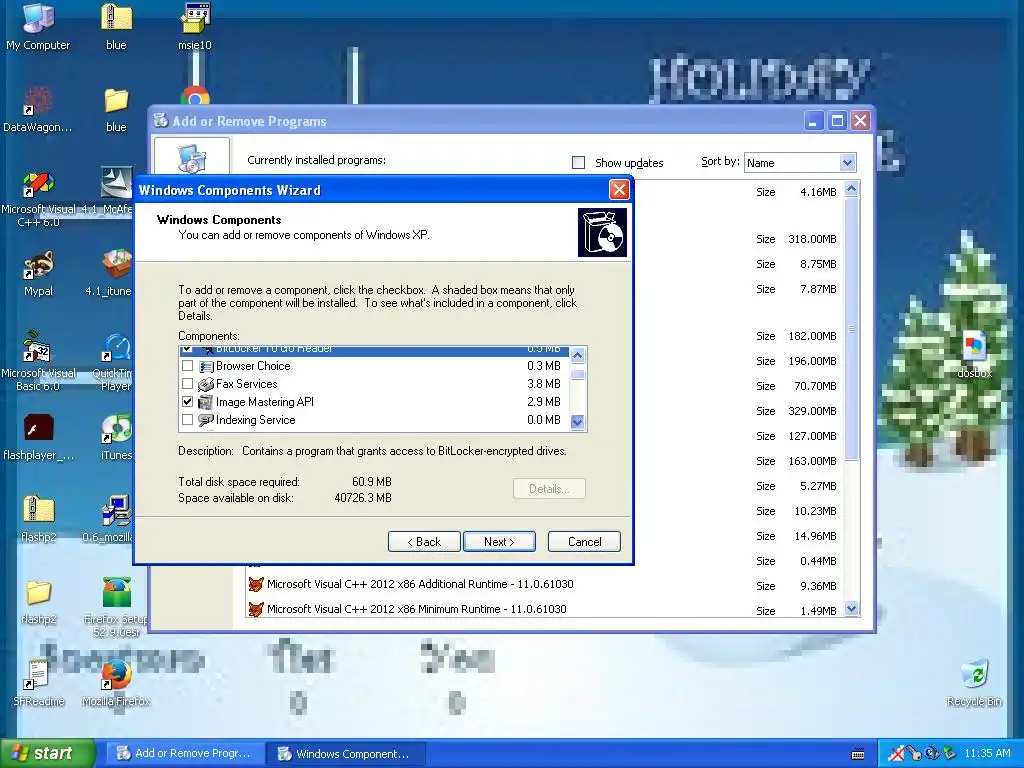Close the Windows Components Wizard dialog
The width and height of the screenshot is (1024, 768).
point(618,190)
